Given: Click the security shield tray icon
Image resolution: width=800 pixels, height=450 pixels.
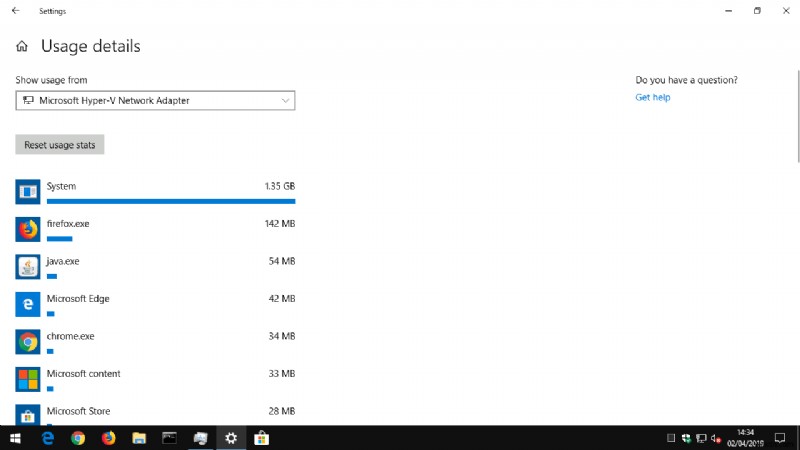Looking at the screenshot, I should [686, 438].
